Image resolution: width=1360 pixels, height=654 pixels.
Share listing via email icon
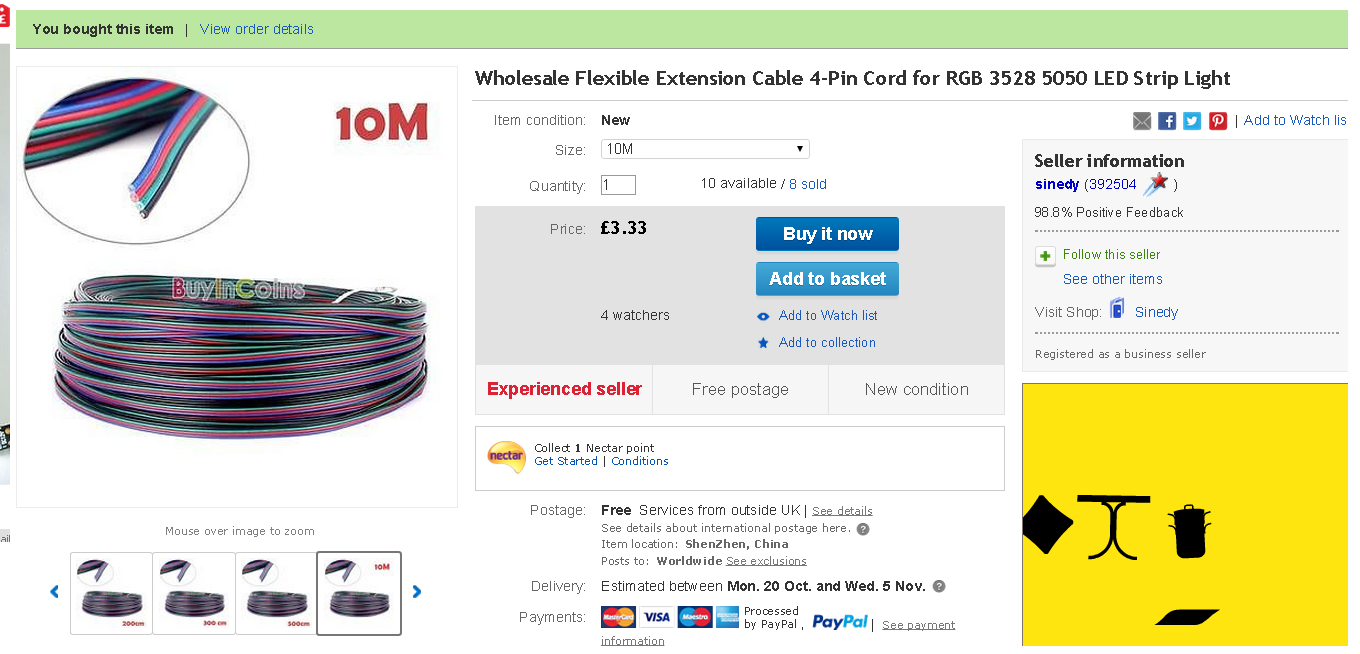coord(1142,121)
